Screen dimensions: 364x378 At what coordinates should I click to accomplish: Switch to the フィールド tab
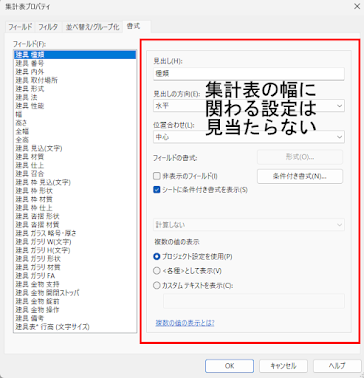[20, 27]
